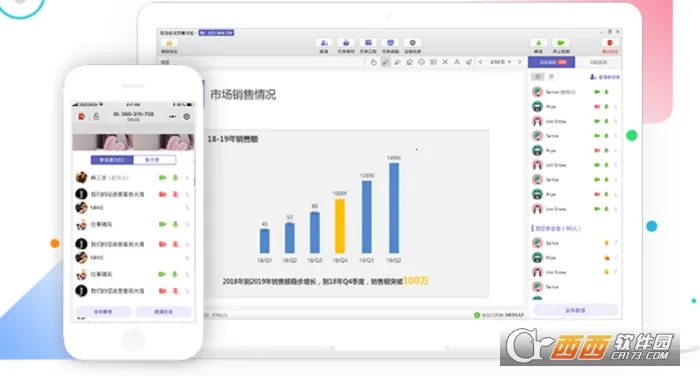Click the share desktop (共享桌面) icon
The height and width of the screenshot is (376, 700).
coord(390,43)
